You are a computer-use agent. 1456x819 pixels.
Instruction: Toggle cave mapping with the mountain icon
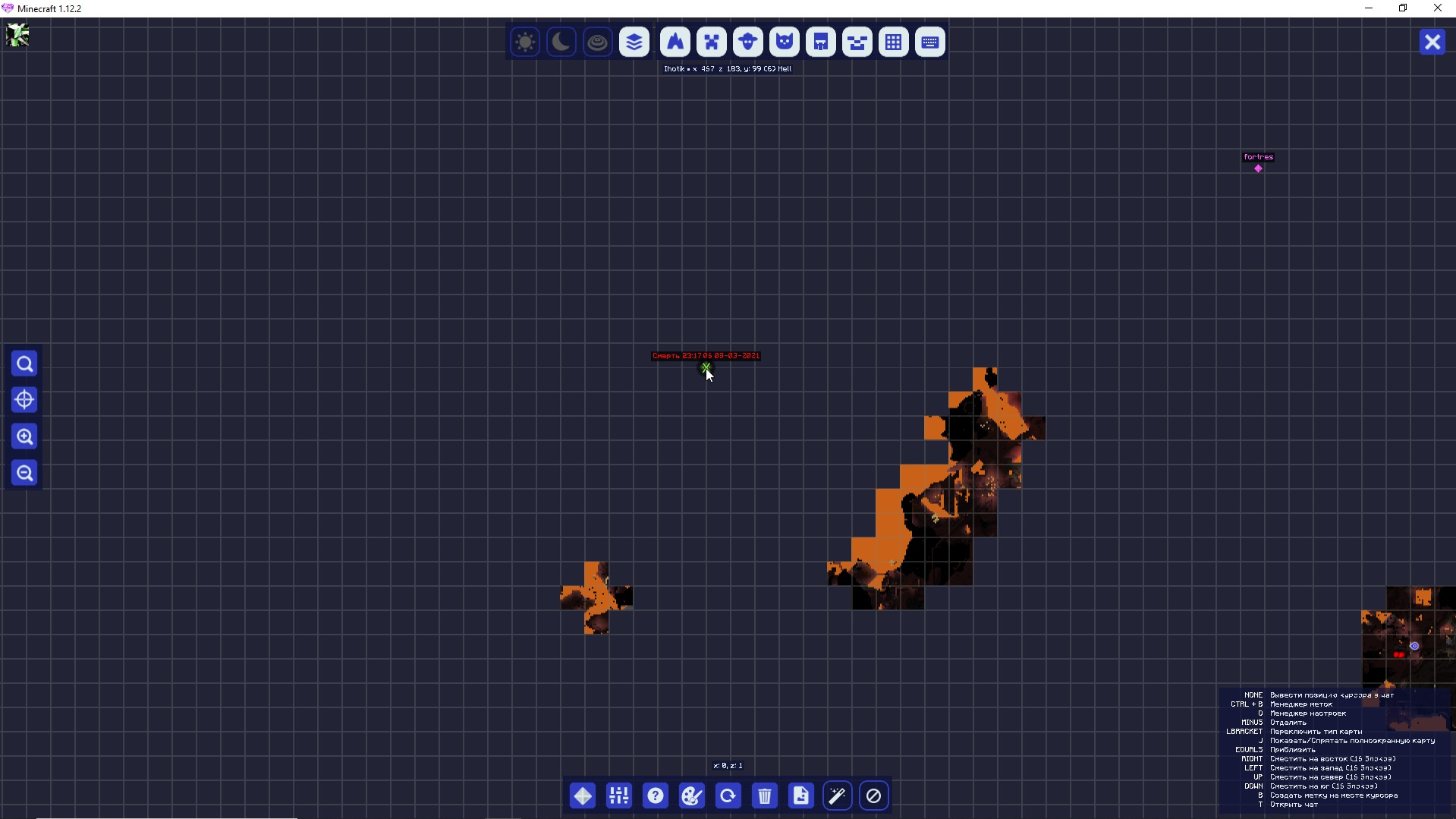[675, 42]
